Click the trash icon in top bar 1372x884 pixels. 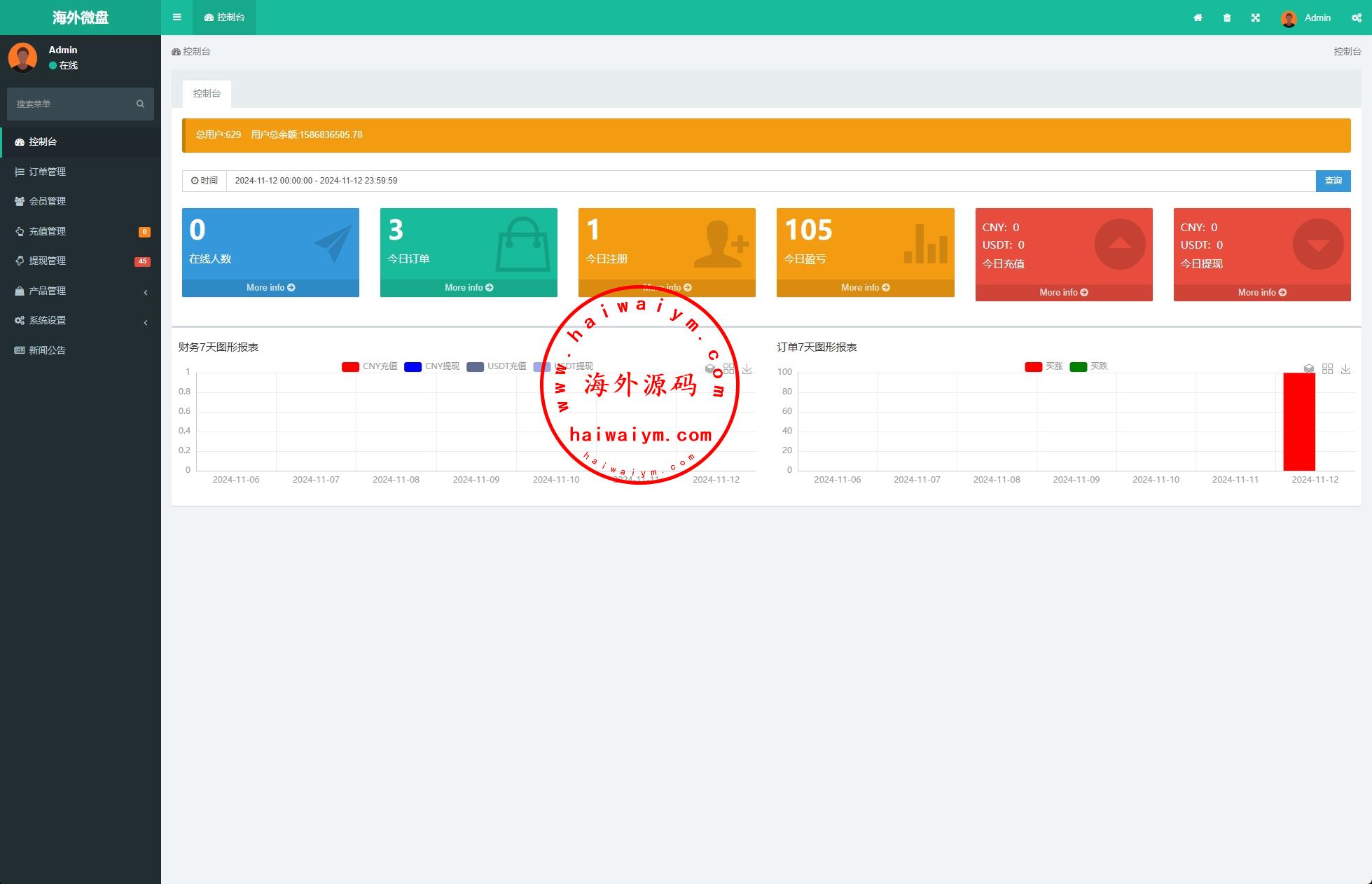click(1226, 18)
